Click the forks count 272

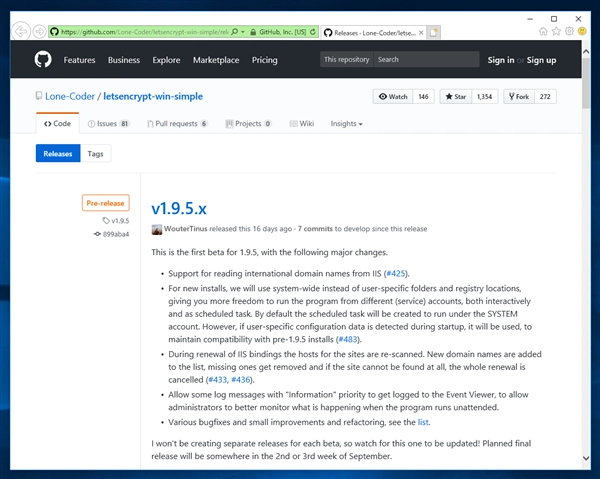coord(545,96)
